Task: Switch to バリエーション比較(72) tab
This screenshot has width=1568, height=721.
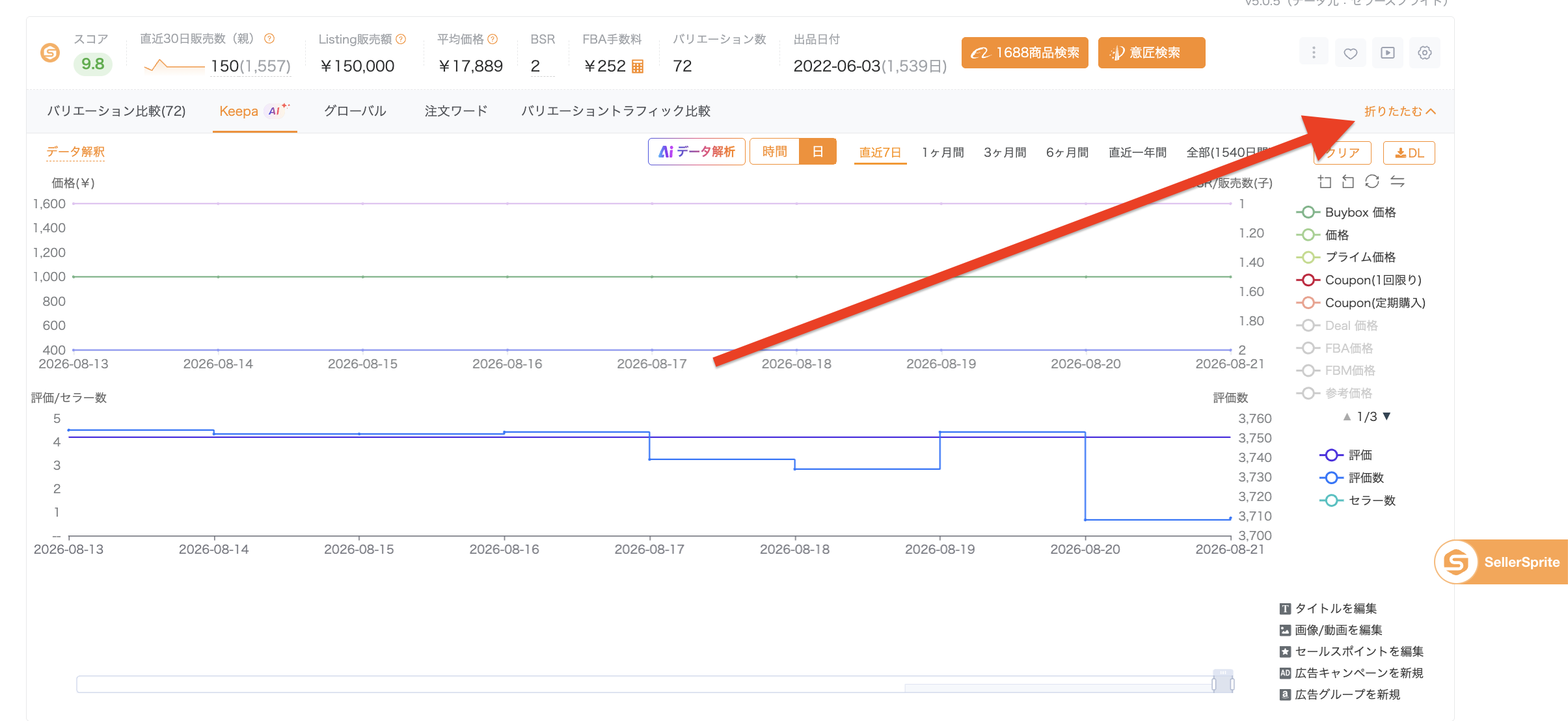Action: 116,111
